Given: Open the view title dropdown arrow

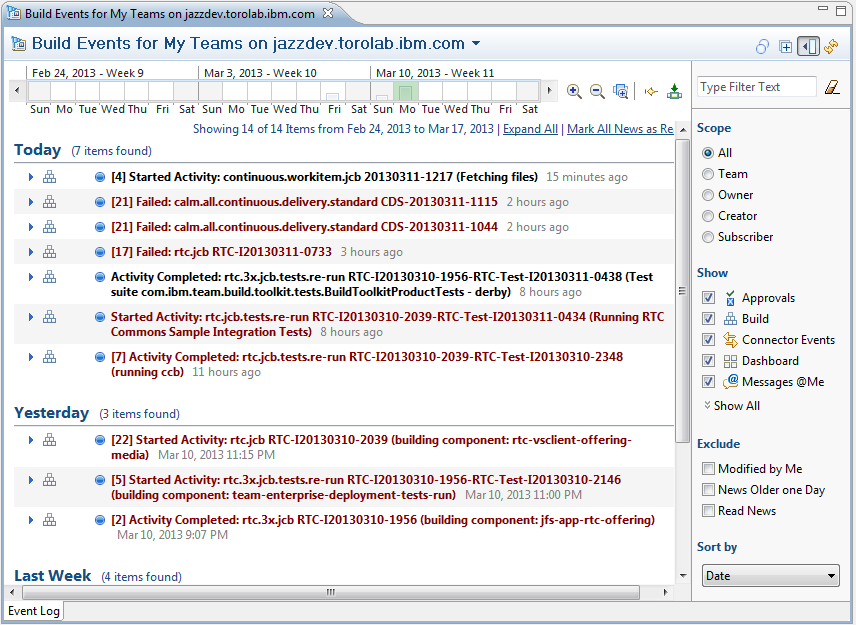Looking at the screenshot, I should pyautogui.click(x=476, y=43).
